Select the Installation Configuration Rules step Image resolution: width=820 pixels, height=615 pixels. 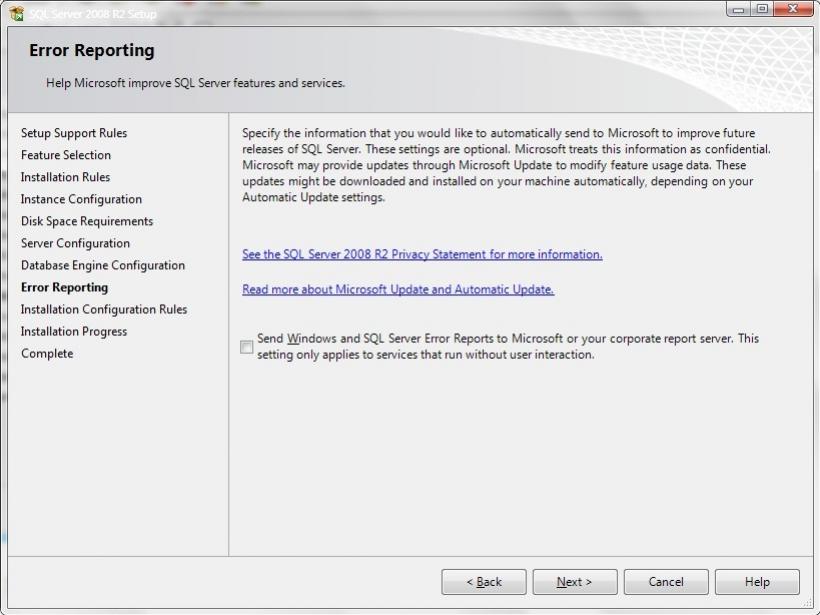(104, 309)
